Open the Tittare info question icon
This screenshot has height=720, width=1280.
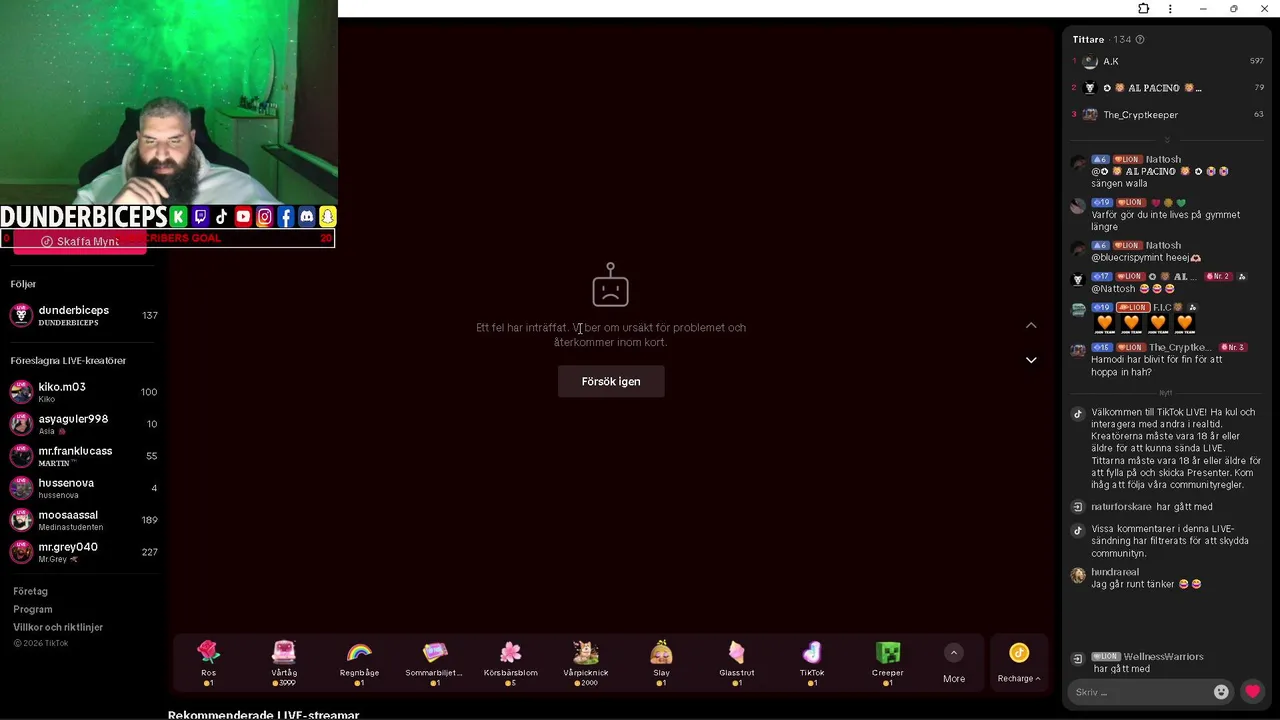click(1140, 40)
